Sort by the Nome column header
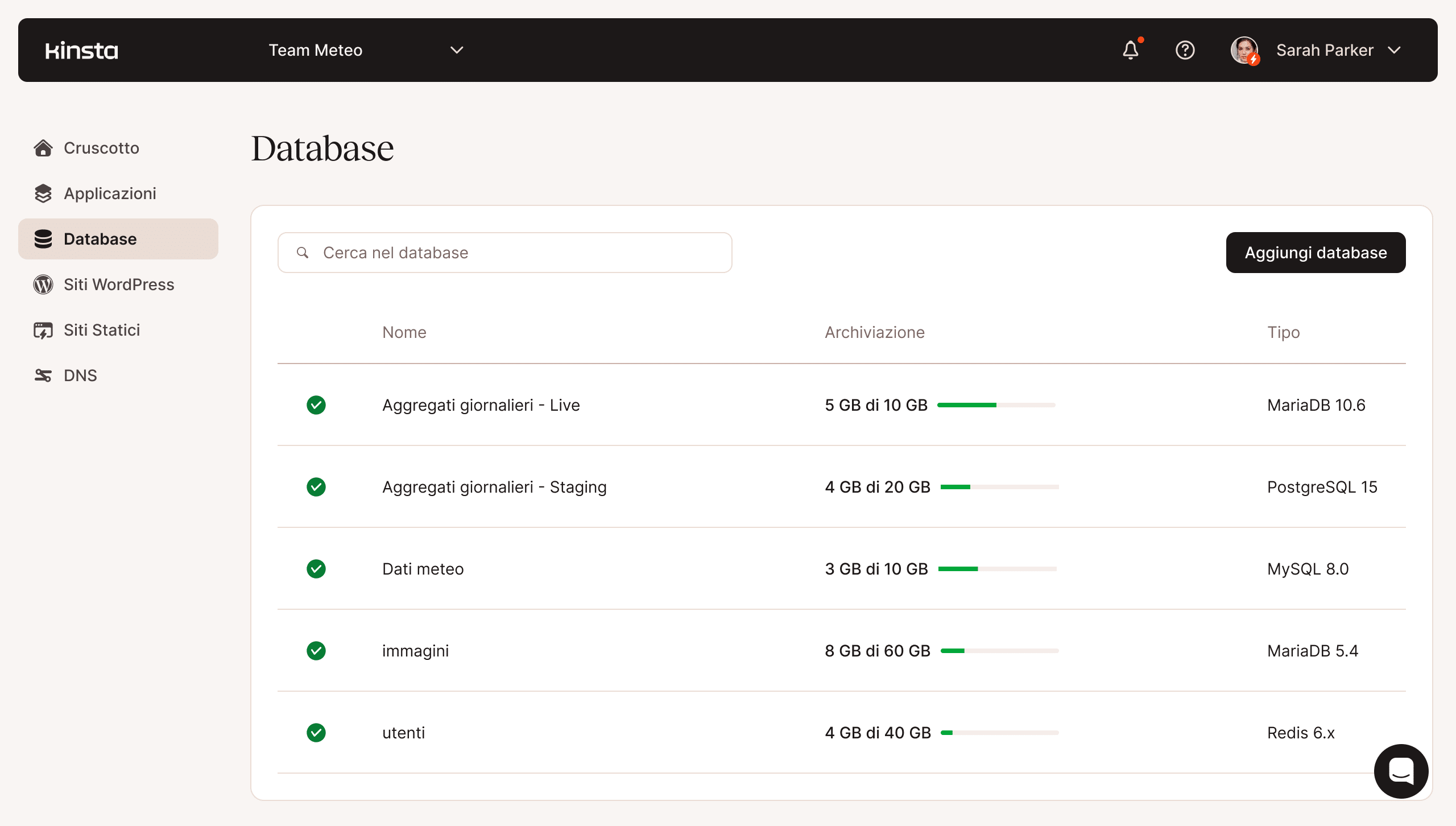Image resolution: width=1456 pixels, height=826 pixels. coord(404,332)
